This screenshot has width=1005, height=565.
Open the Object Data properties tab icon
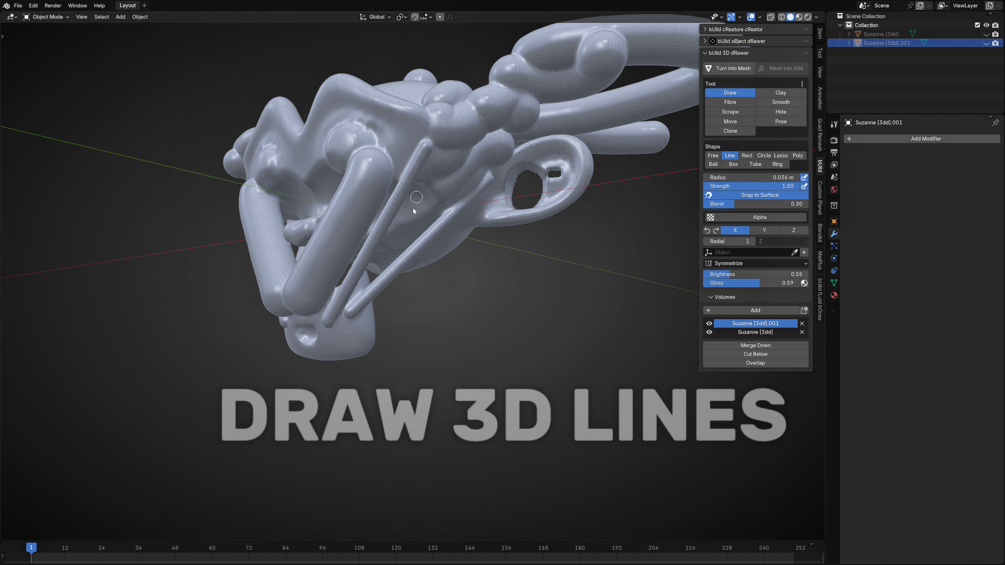click(x=834, y=282)
